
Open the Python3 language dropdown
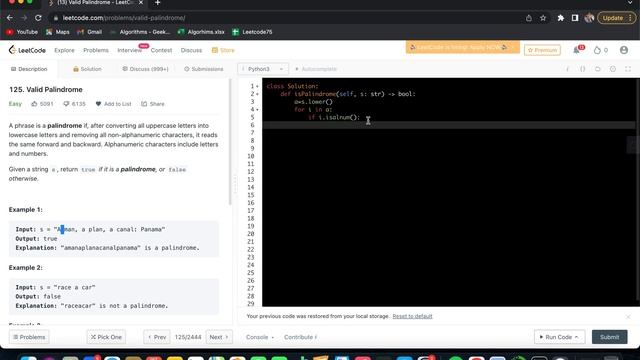coord(263,69)
